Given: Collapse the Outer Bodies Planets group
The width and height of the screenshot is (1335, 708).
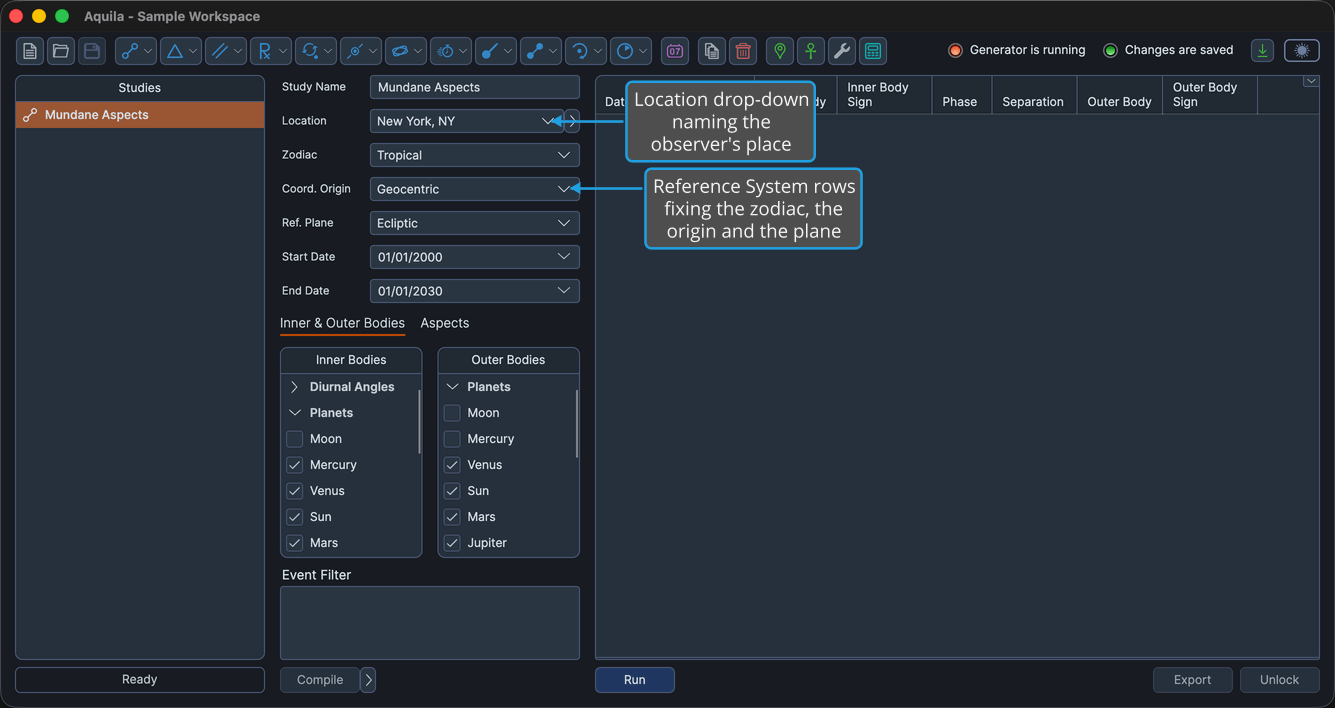Looking at the screenshot, I should click(452, 387).
